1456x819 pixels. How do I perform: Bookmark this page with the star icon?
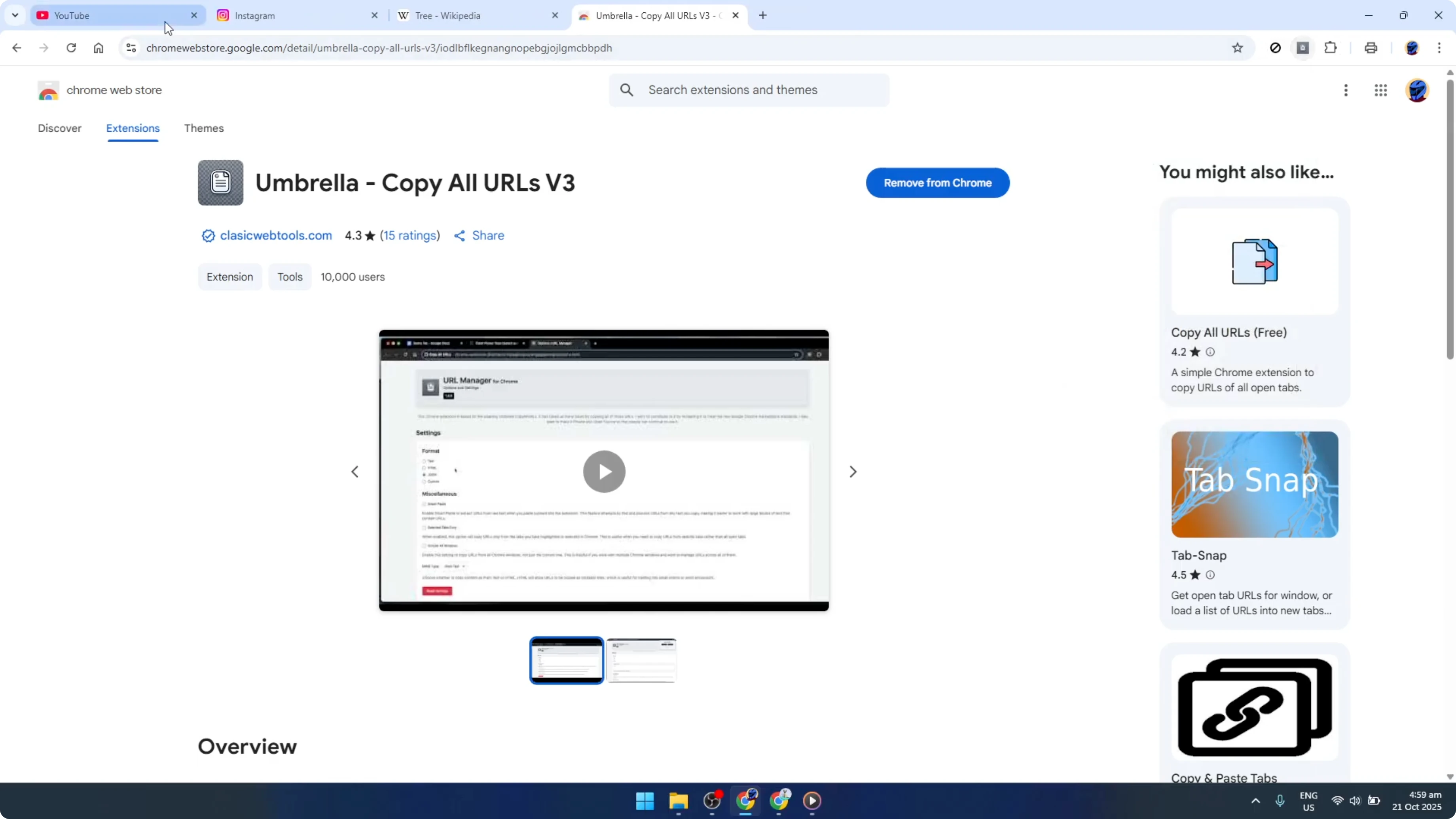1237,48
